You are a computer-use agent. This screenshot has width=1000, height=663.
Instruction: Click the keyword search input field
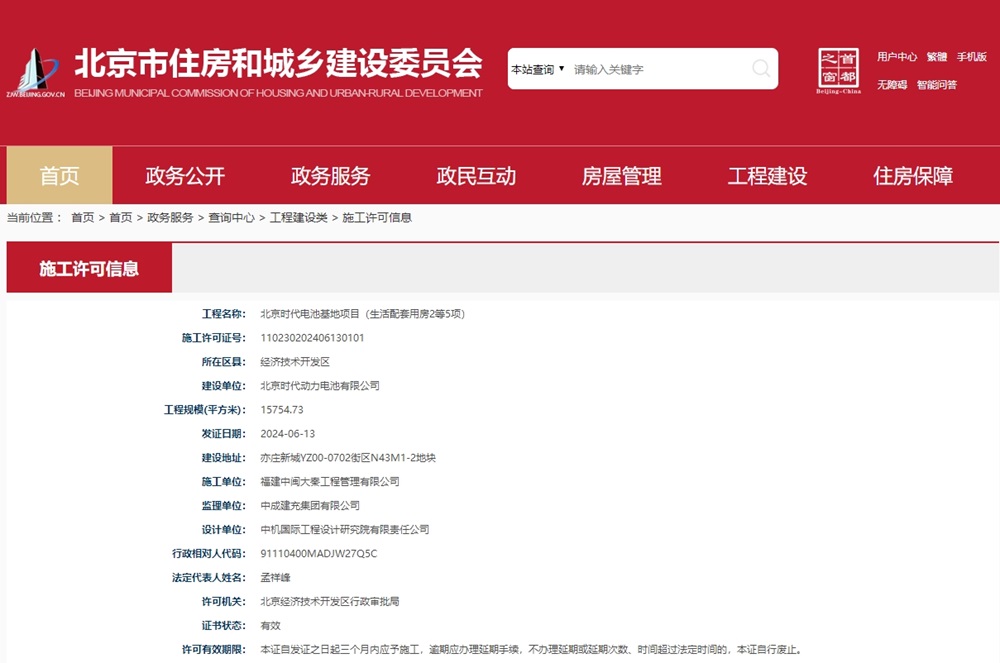[x=640, y=68]
